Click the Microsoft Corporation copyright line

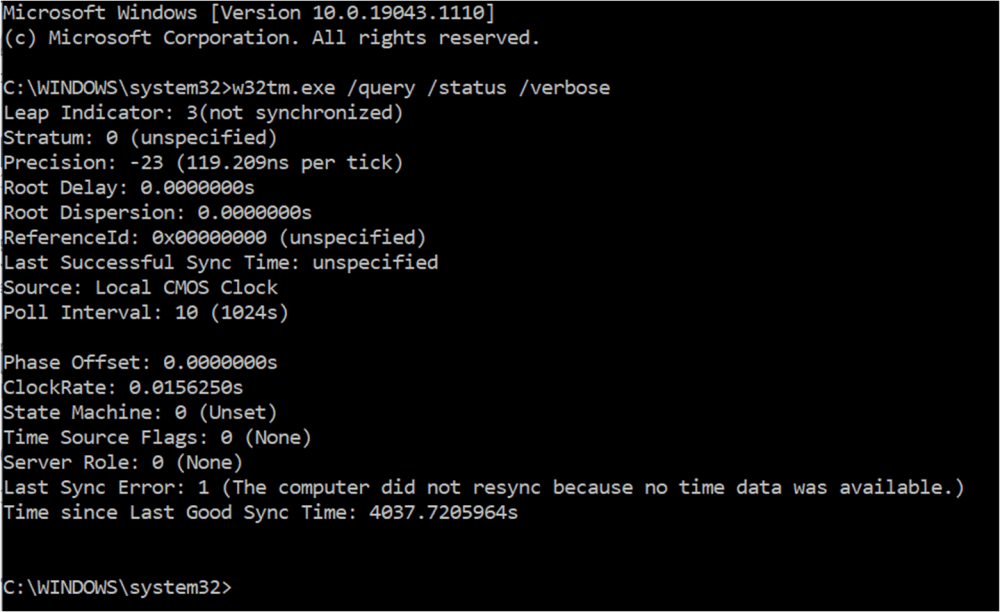point(272,38)
